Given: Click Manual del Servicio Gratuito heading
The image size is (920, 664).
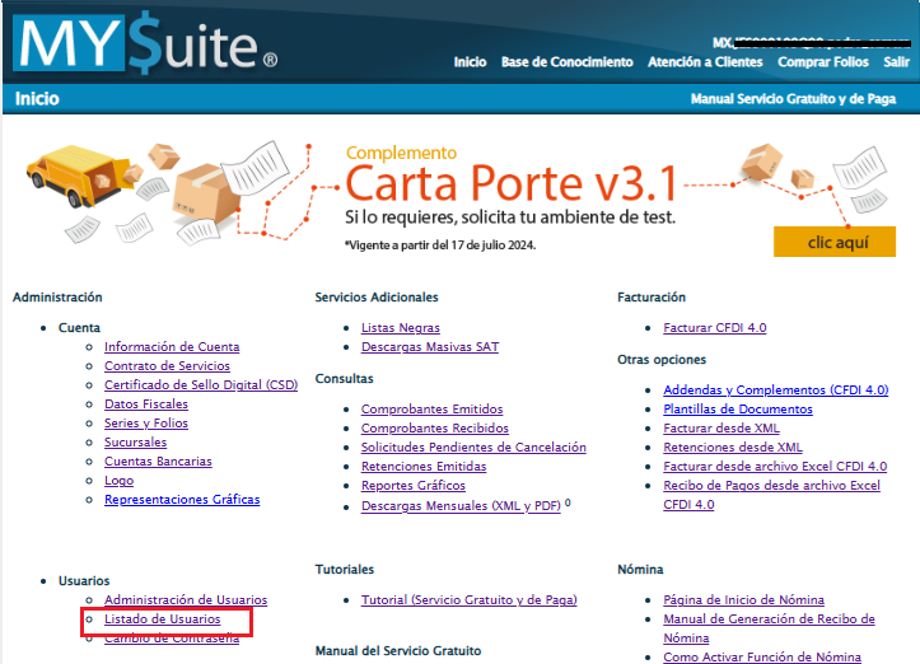Looking at the screenshot, I should (x=398, y=651).
